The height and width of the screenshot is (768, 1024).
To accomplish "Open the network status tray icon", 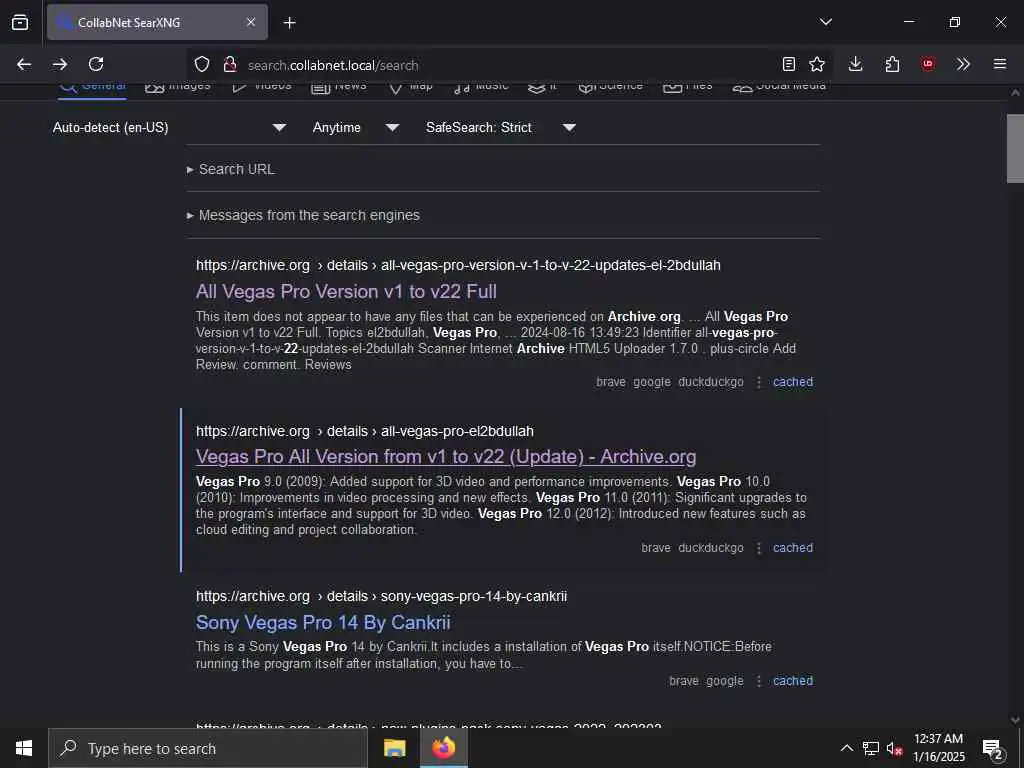I will tap(871, 748).
